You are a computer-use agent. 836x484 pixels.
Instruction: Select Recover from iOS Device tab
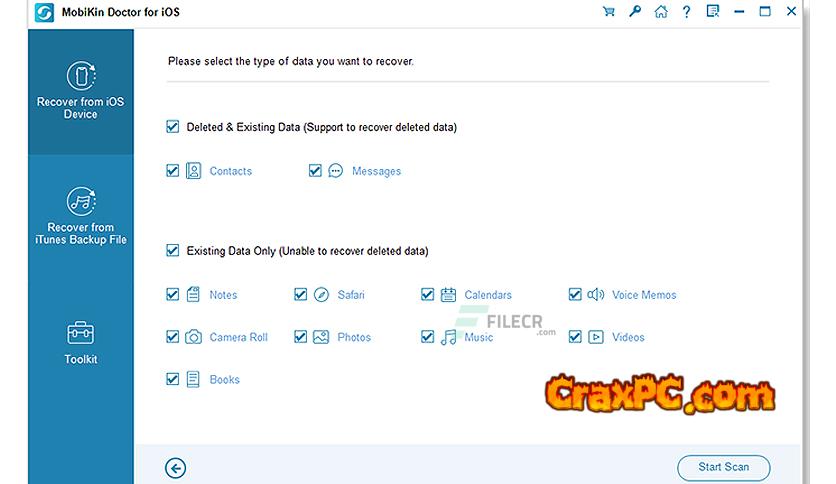click(x=81, y=91)
